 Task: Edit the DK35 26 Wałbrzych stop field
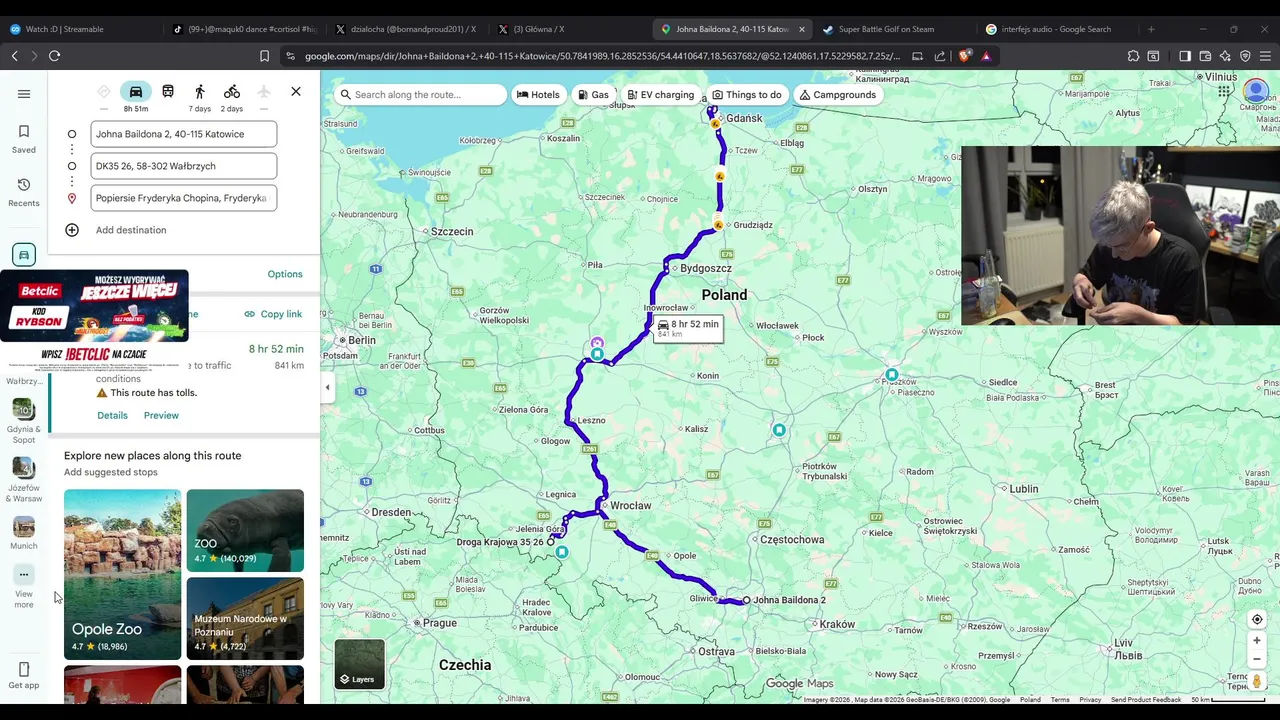[x=184, y=166]
